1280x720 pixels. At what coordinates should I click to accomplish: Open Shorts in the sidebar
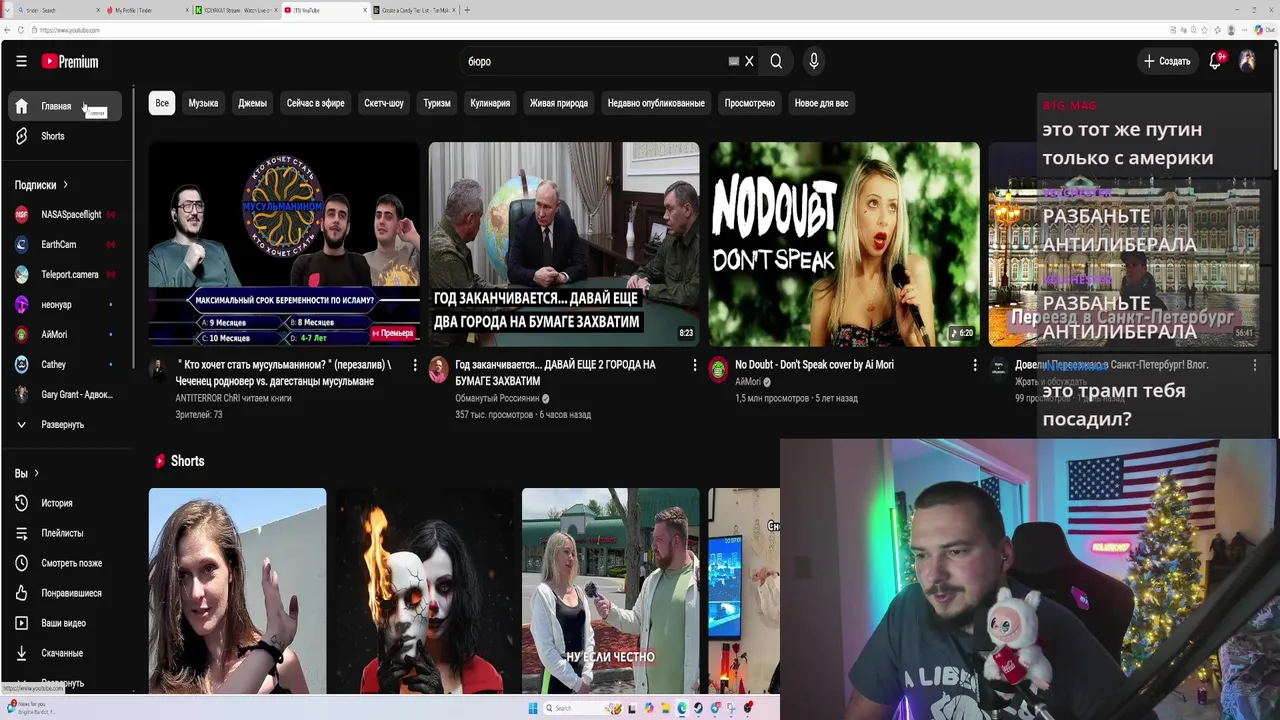click(65, 136)
